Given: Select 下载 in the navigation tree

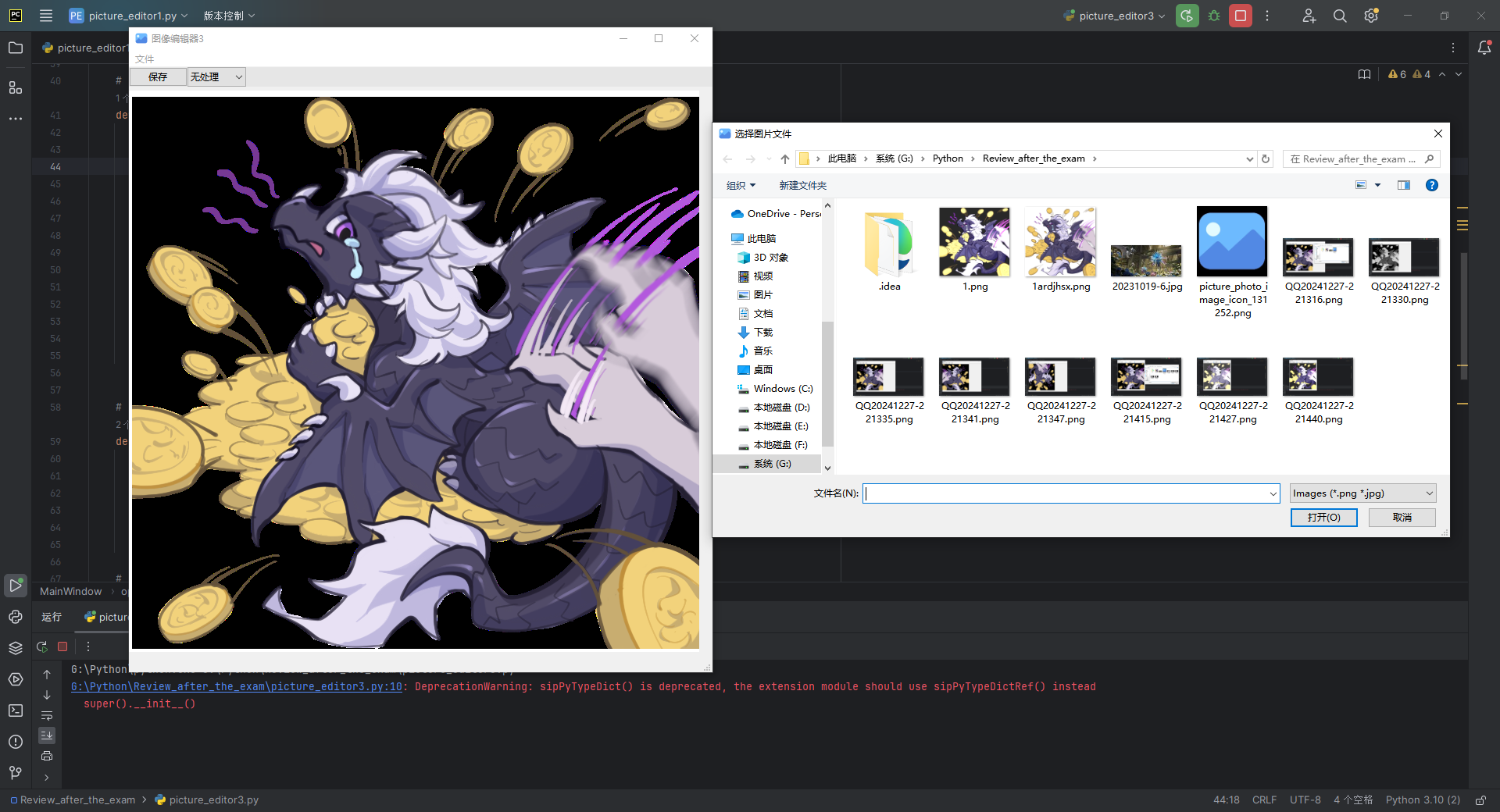Looking at the screenshot, I should (x=763, y=332).
